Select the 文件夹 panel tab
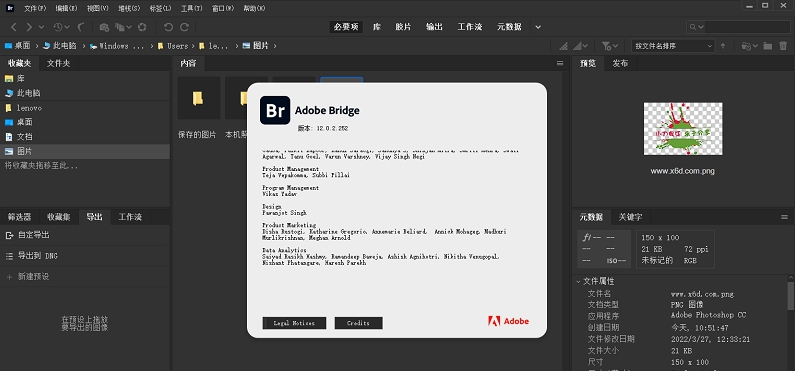The width and height of the screenshot is (795, 371). pos(58,63)
